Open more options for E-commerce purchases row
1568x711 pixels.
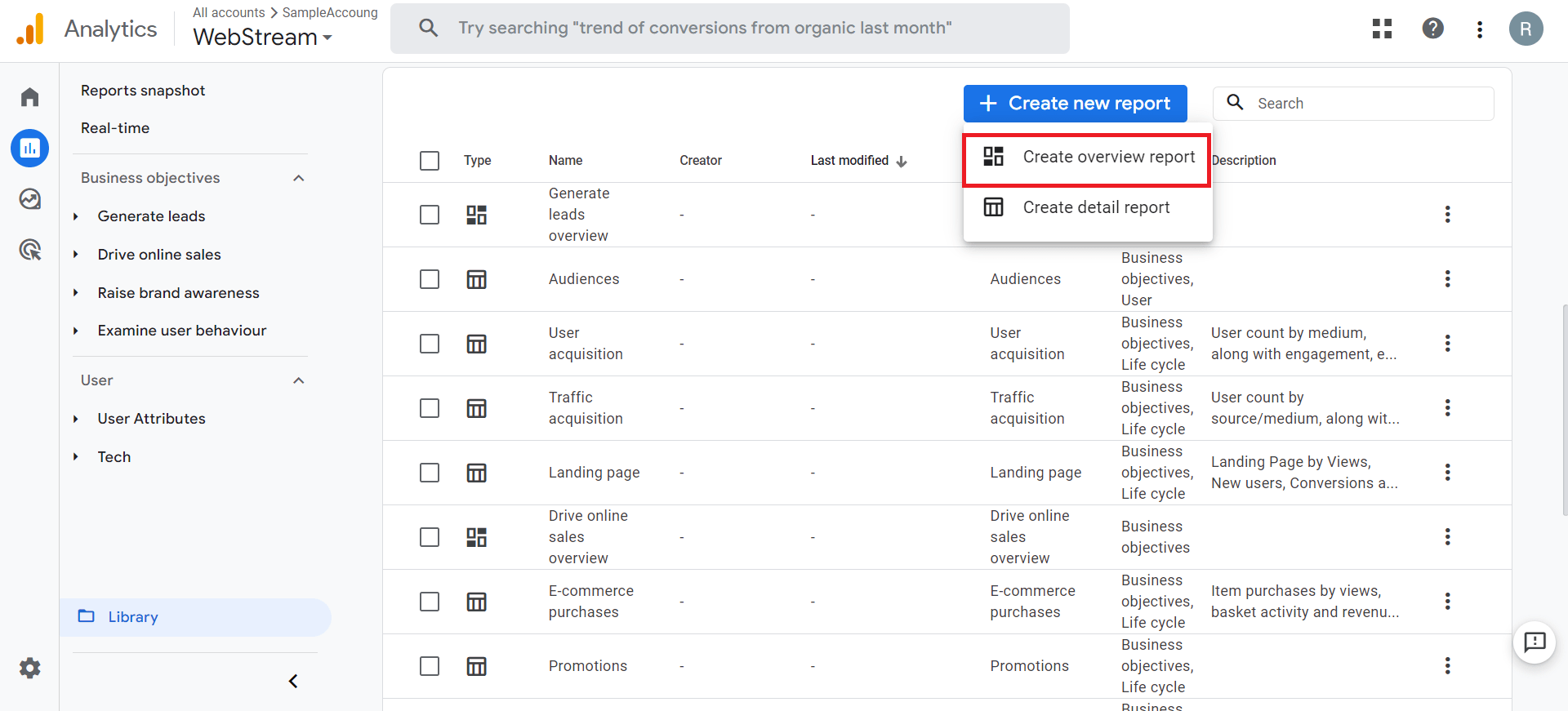click(1447, 602)
